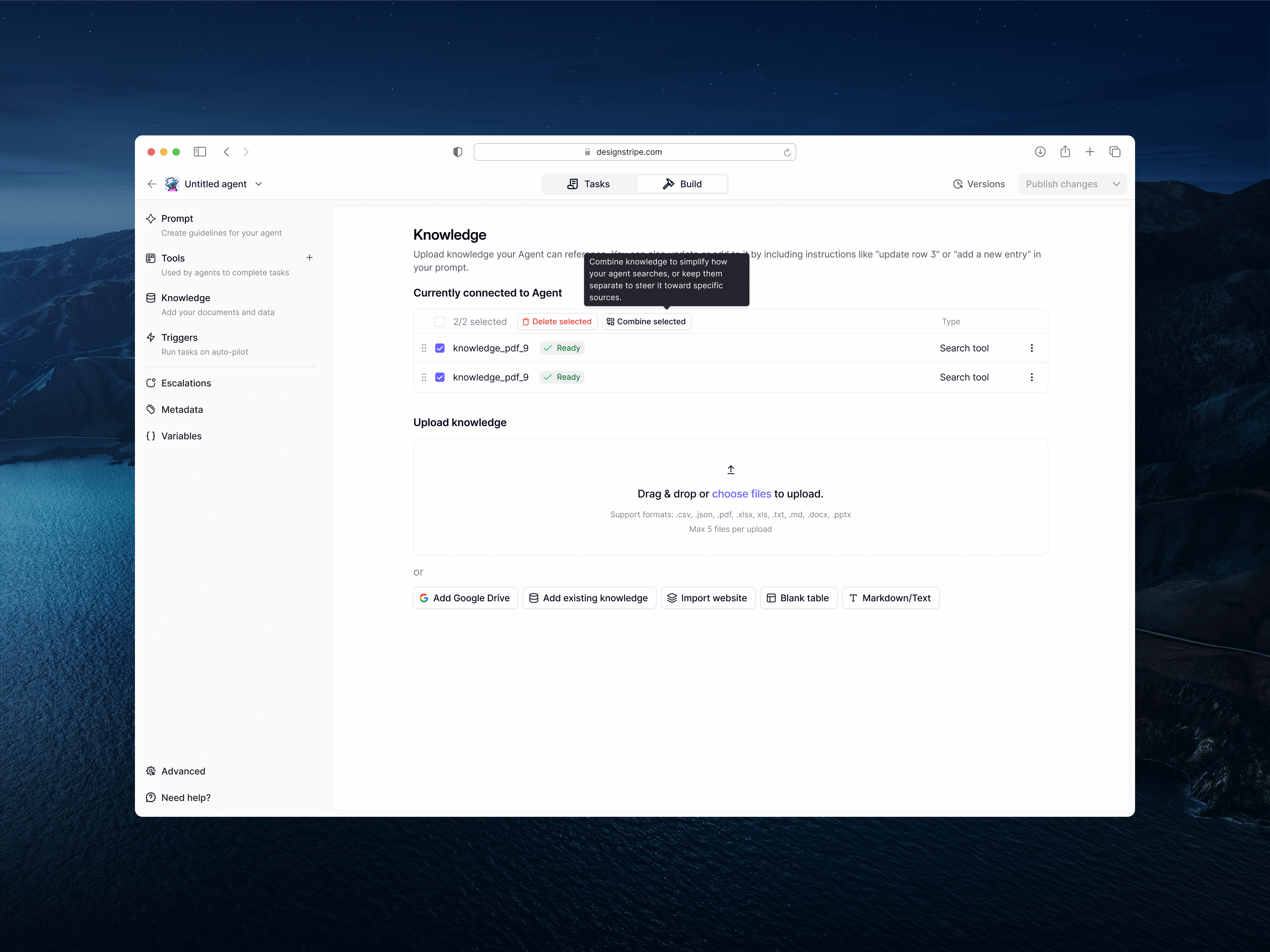
Task: Reload page with the refresh icon
Action: pos(786,152)
